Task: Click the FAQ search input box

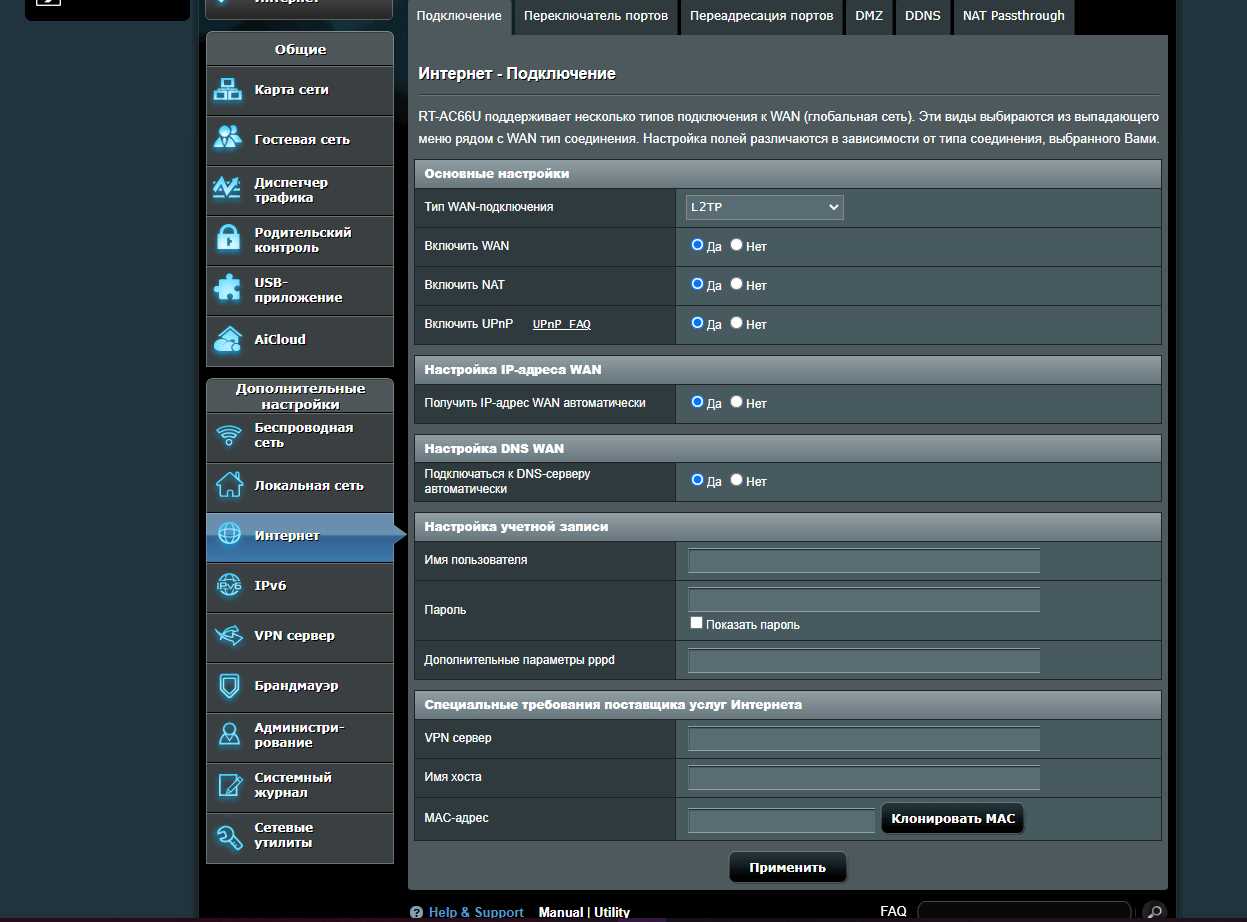Action: coord(1024,911)
